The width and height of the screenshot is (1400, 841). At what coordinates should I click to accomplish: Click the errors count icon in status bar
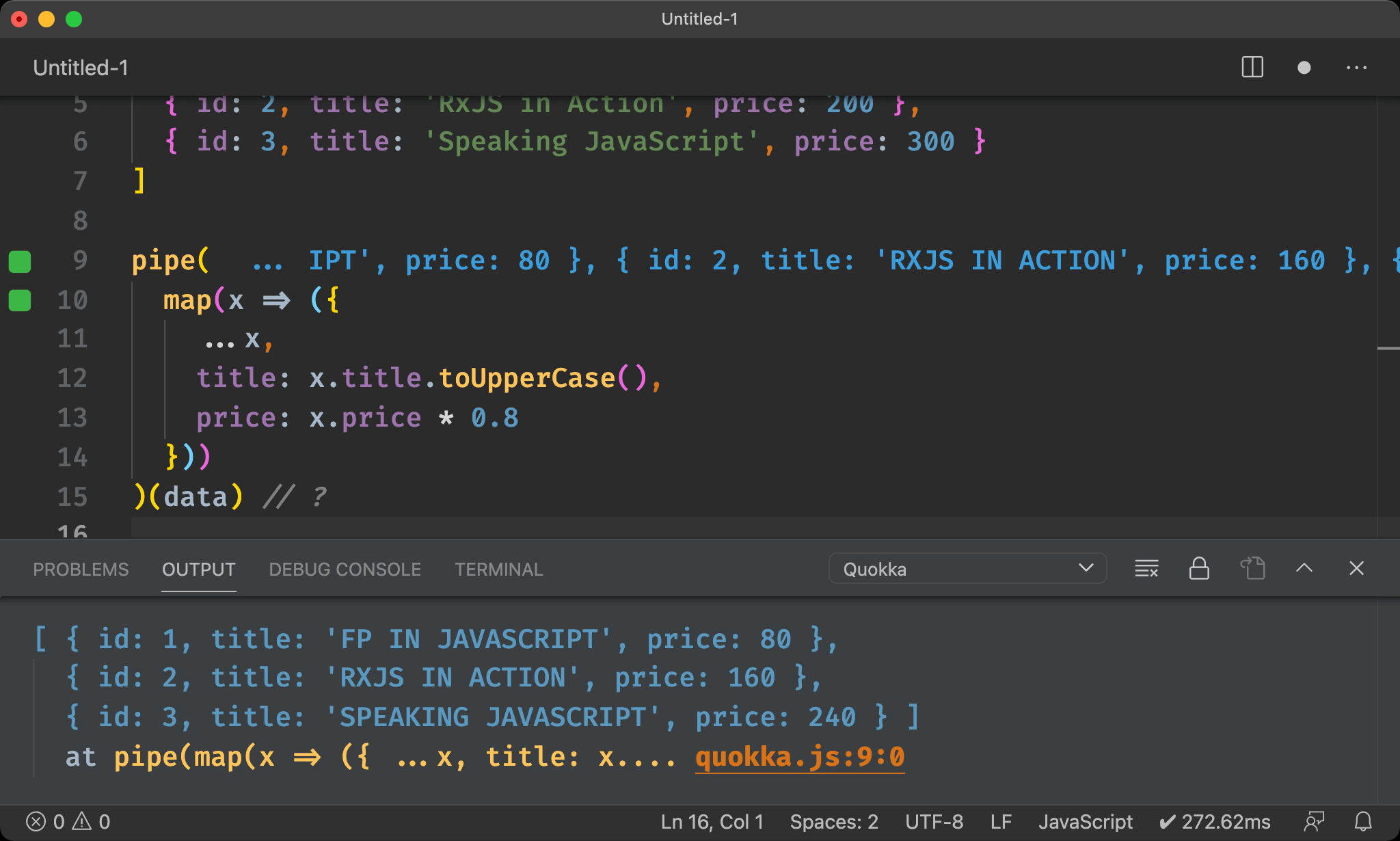[45, 821]
